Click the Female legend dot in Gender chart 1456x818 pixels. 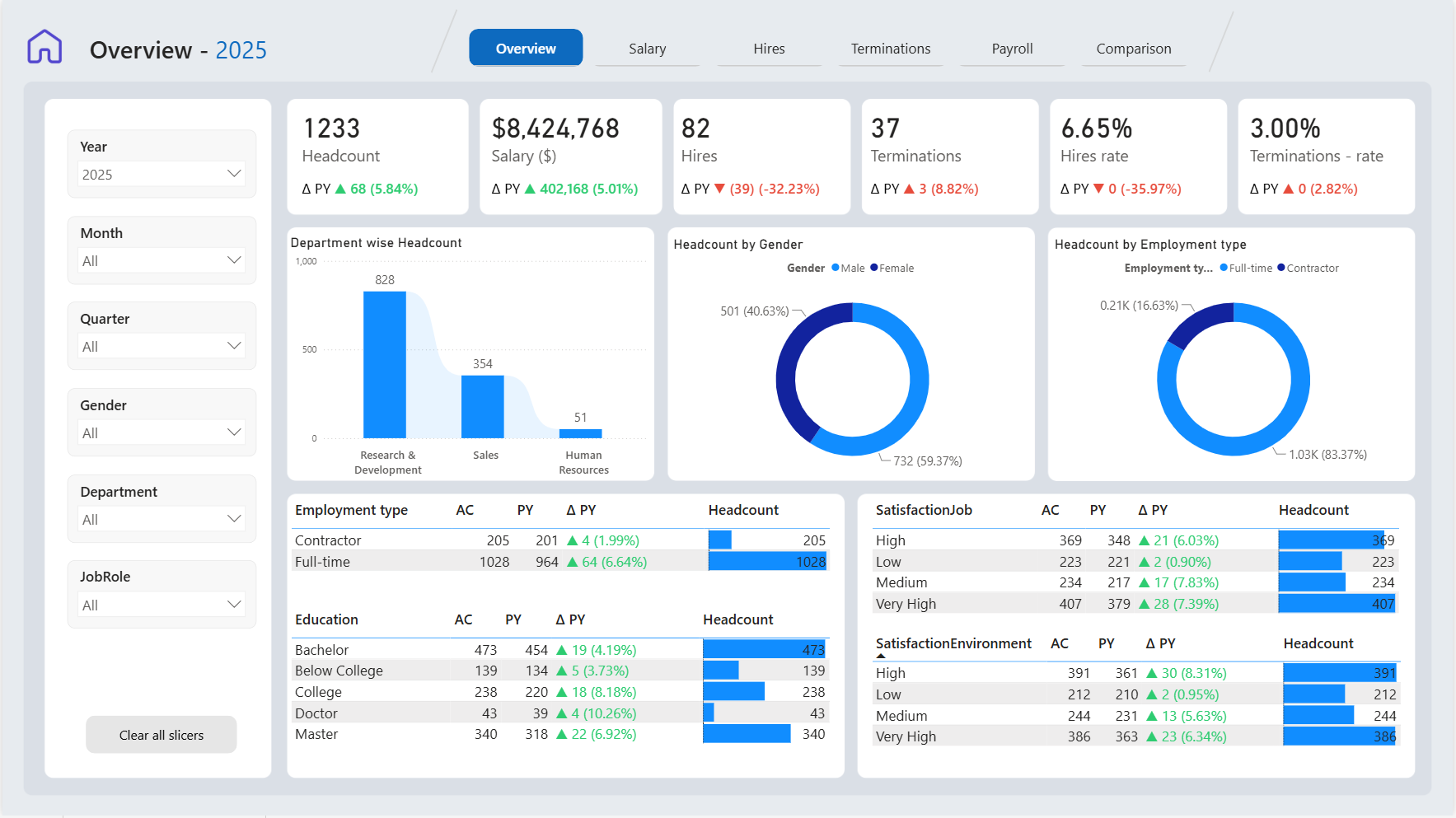(874, 268)
